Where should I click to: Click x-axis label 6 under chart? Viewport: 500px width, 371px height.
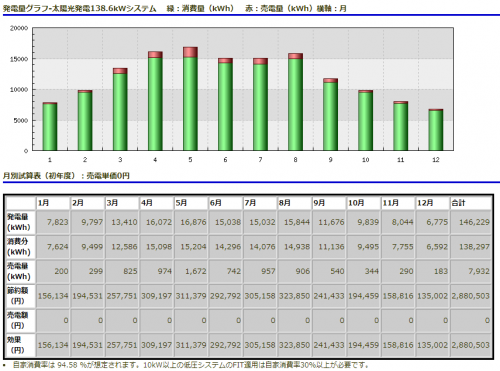(x=225, y=160)
